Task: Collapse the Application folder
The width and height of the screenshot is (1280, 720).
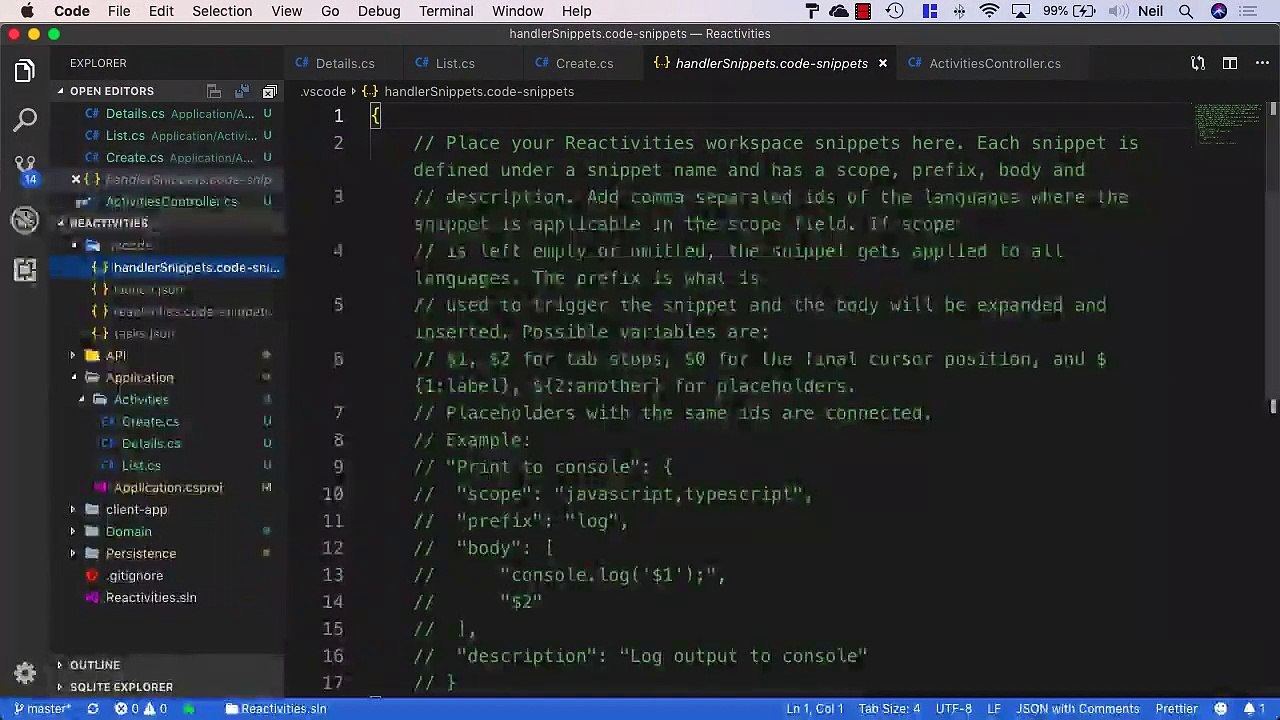Action: 140,377
